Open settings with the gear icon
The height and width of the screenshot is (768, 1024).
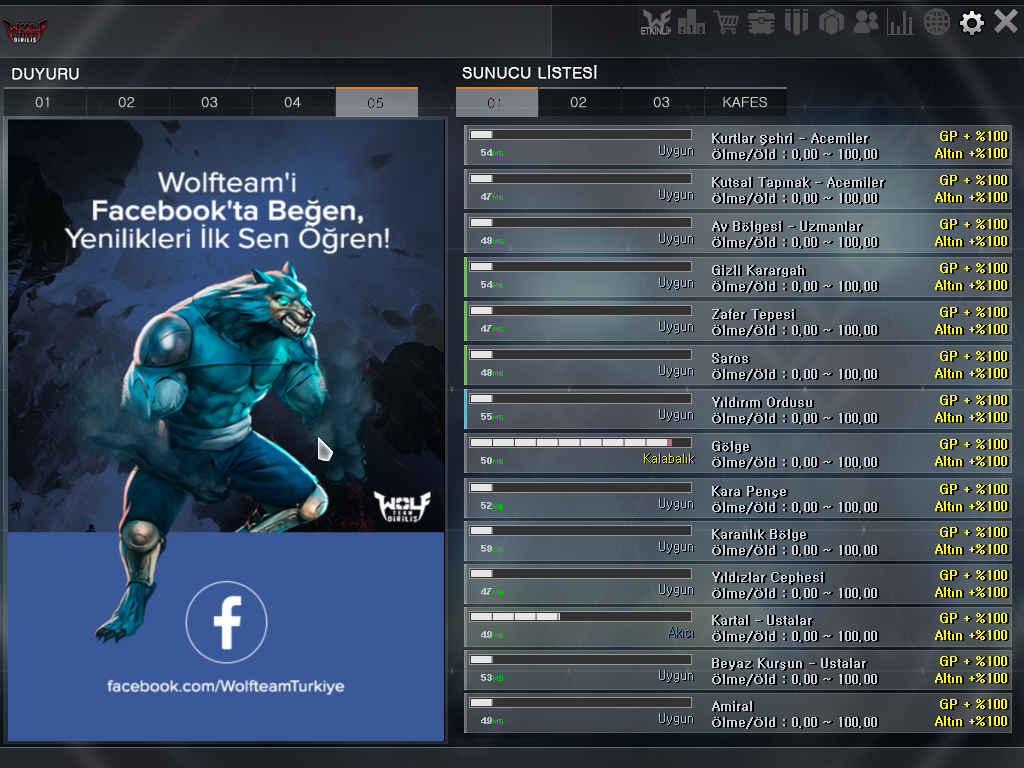tap(972, 23)
